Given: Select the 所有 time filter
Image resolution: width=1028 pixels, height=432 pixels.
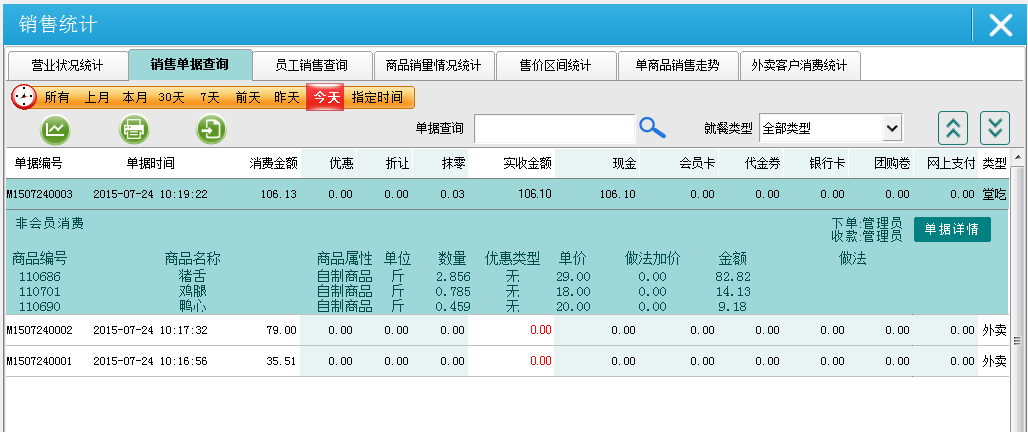Looking at the screenshot, I should 57,97.
